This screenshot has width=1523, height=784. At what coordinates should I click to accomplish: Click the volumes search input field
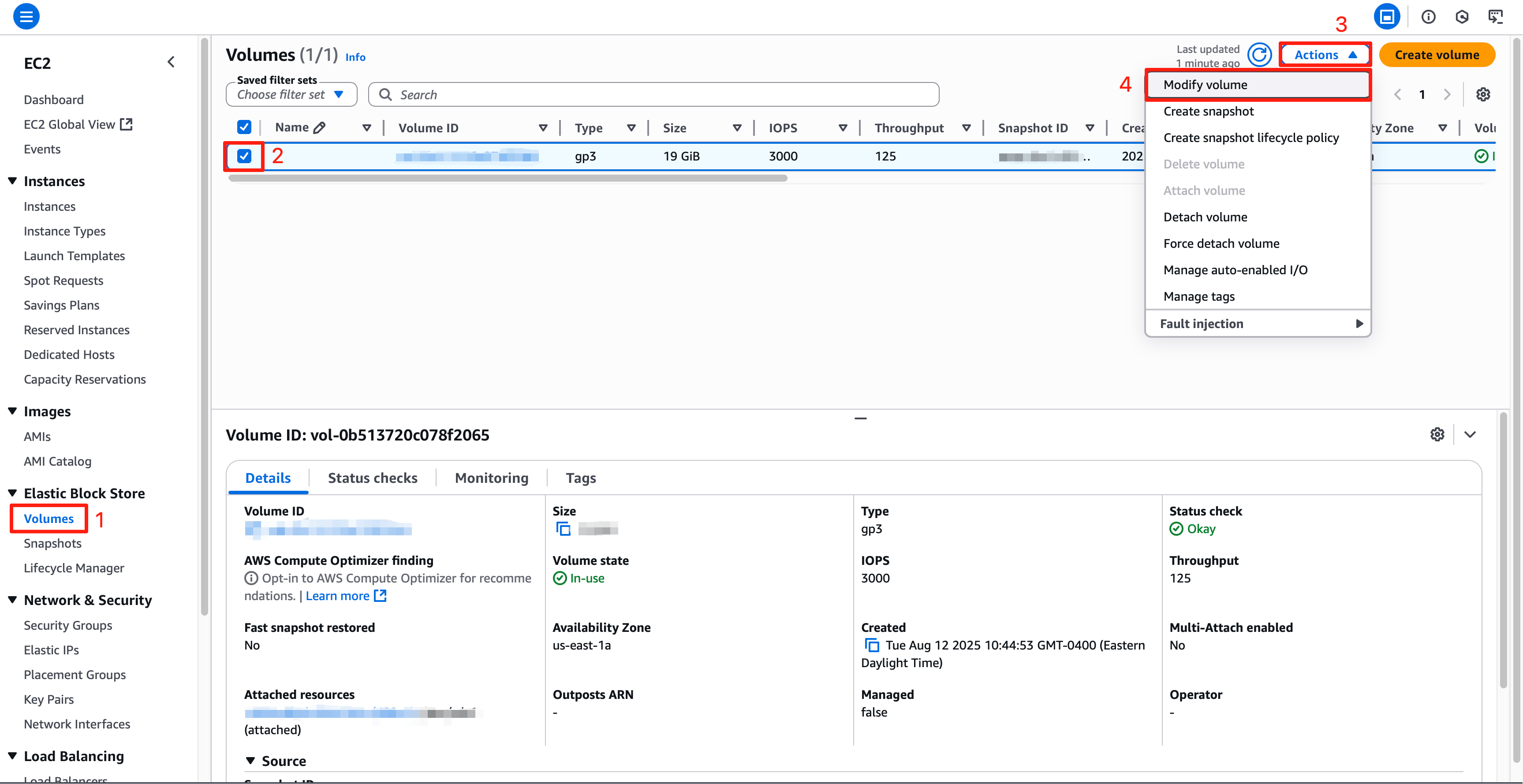[x=653, y=95]
